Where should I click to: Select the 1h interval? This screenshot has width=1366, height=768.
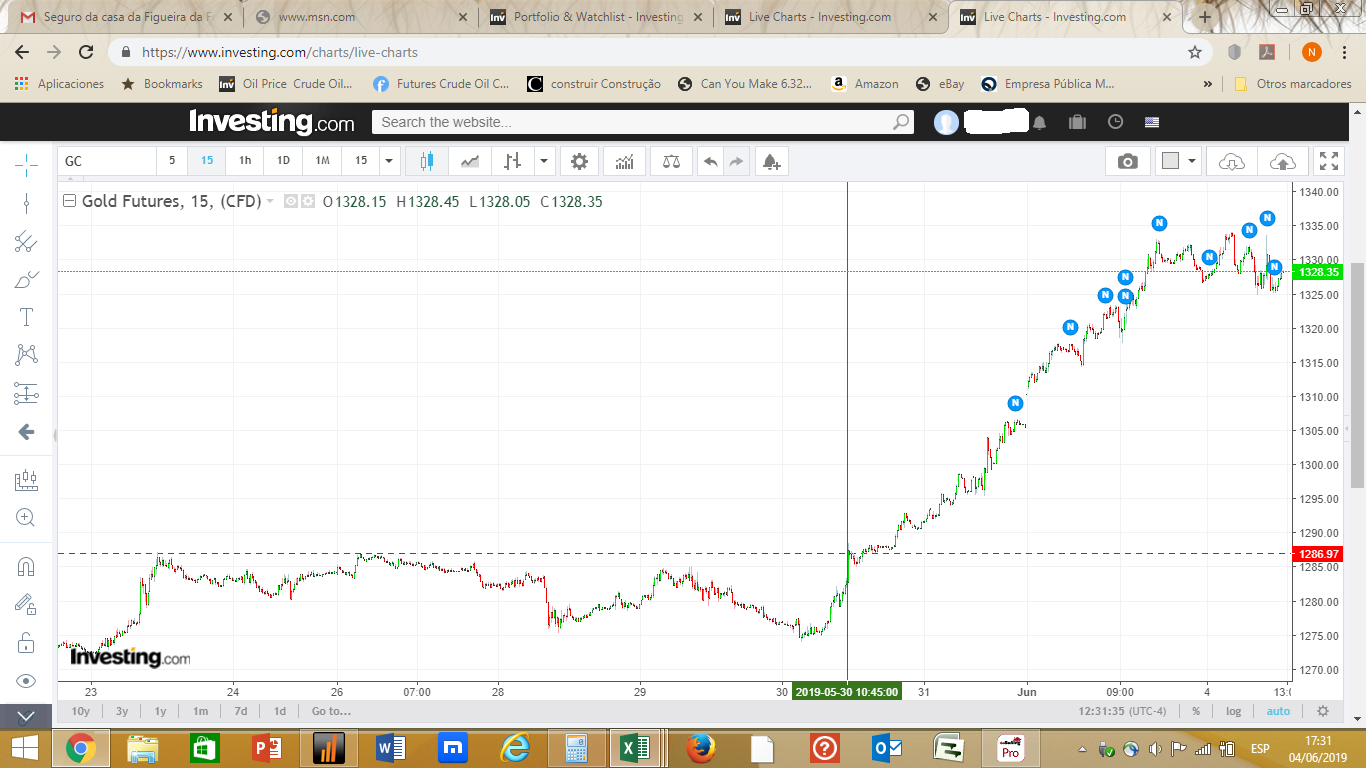click(245, 161)
